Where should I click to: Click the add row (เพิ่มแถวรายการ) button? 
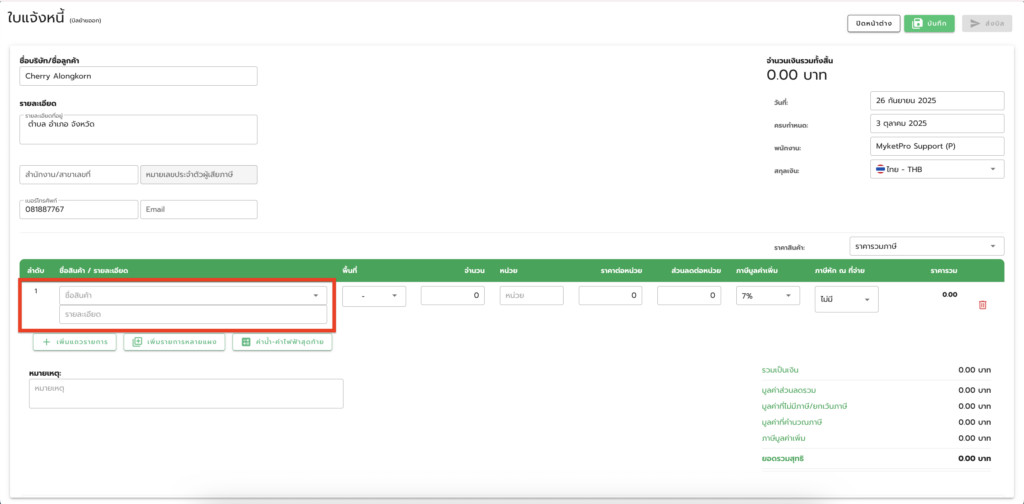coord(75,342)
